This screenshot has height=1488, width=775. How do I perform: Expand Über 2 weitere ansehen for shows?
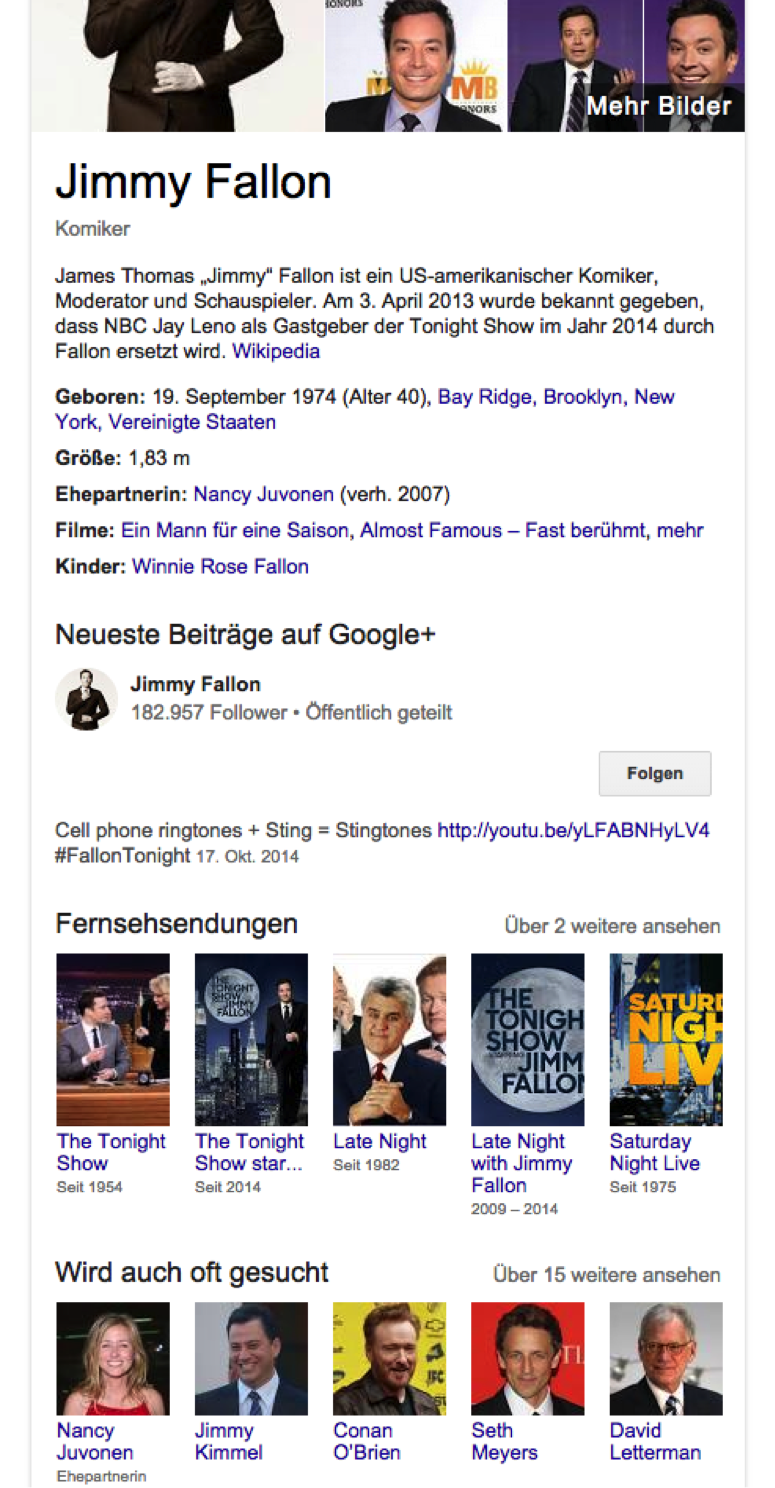612,926
